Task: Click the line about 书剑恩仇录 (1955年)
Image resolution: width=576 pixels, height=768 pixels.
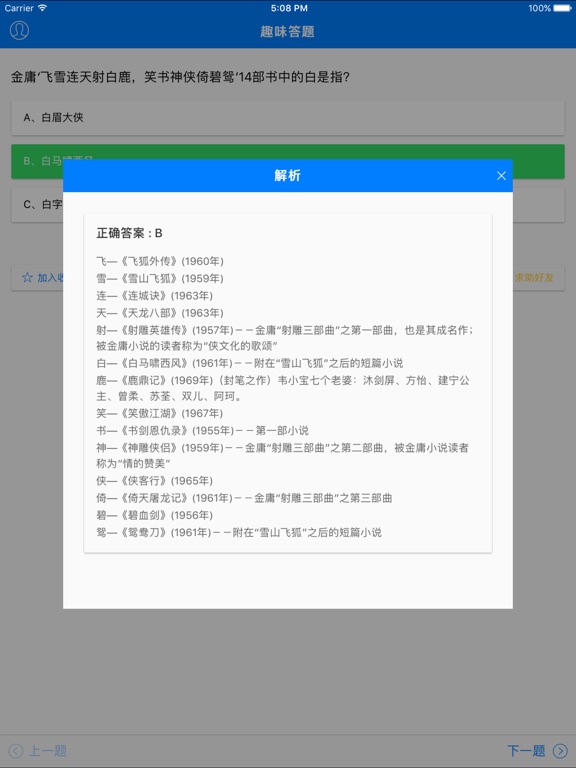Action: [202, 431]
